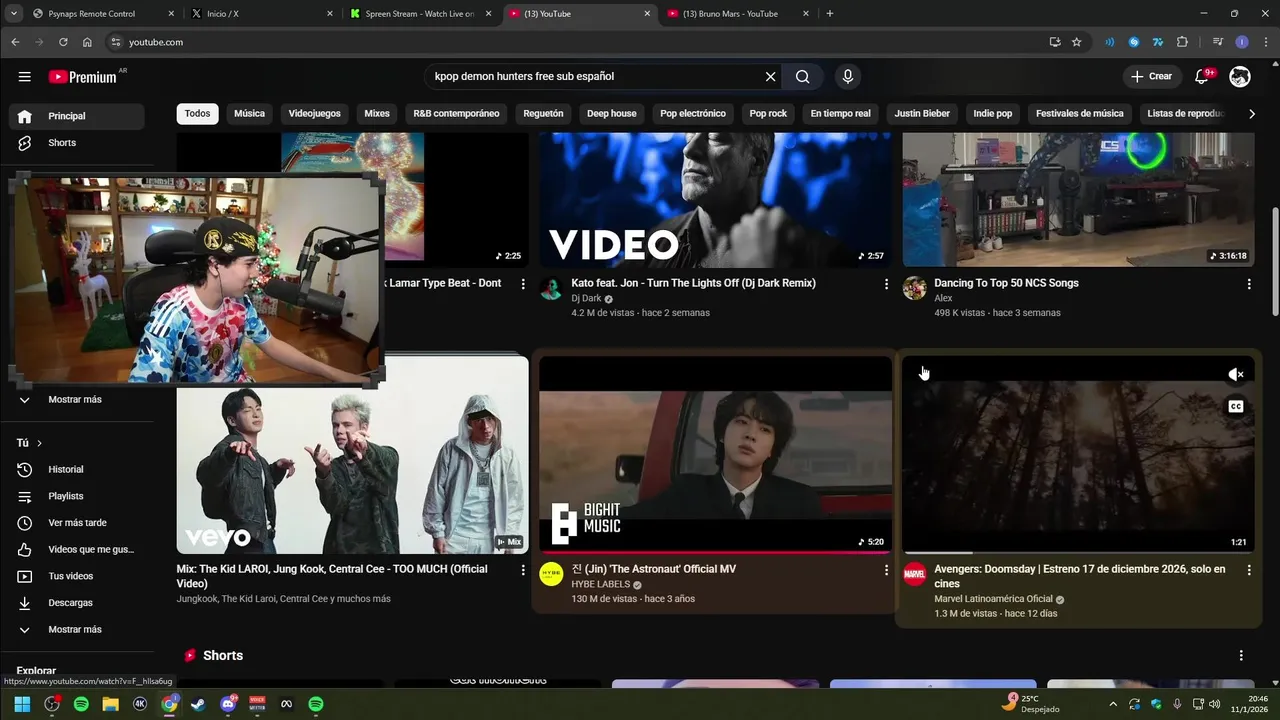Viewport: 1280px width, 720px height.
Task: Open Discord from the taskbar
Action: 228,704
